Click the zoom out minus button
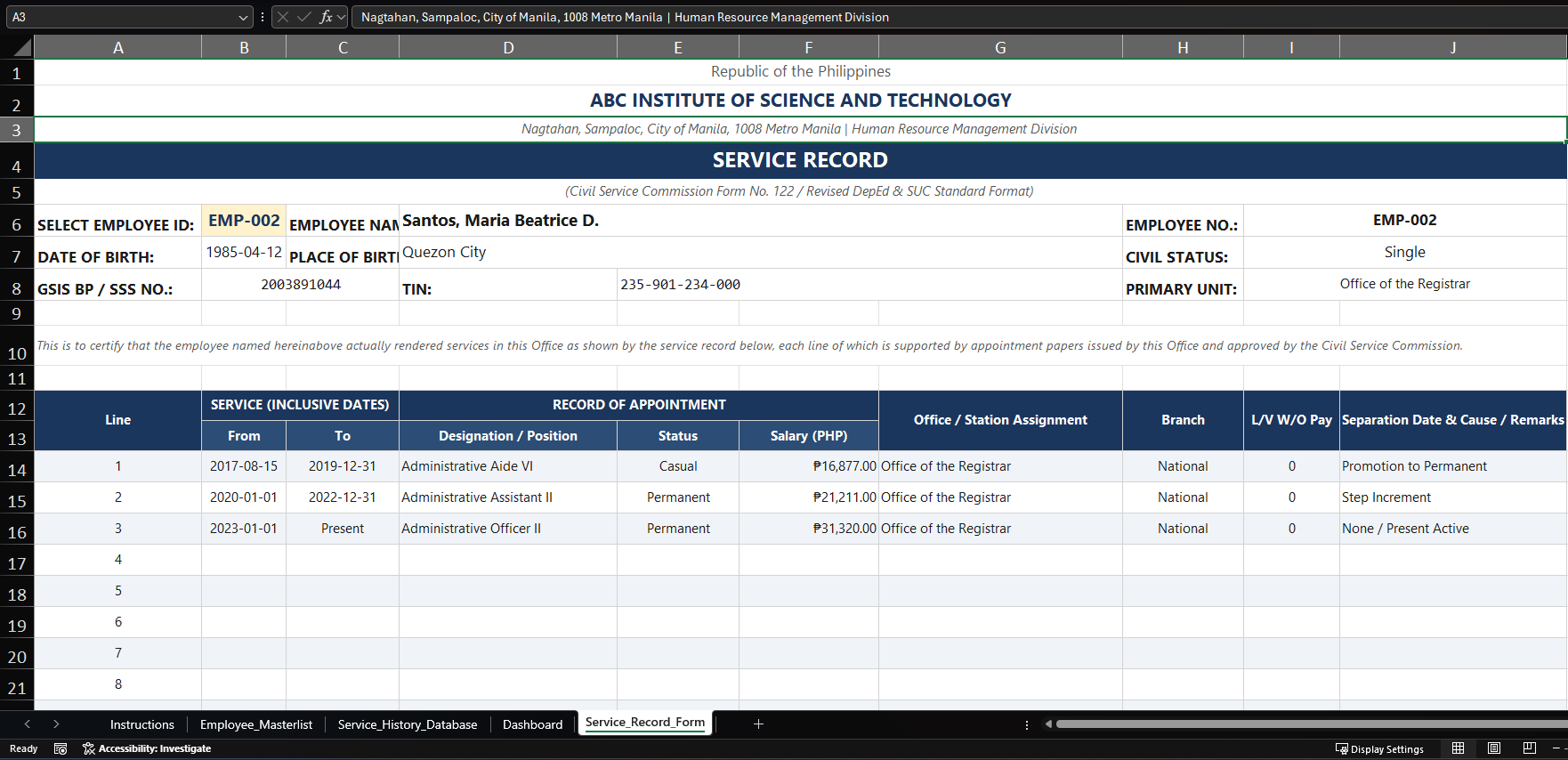Screen dimensions: 1568x760 1556,748
